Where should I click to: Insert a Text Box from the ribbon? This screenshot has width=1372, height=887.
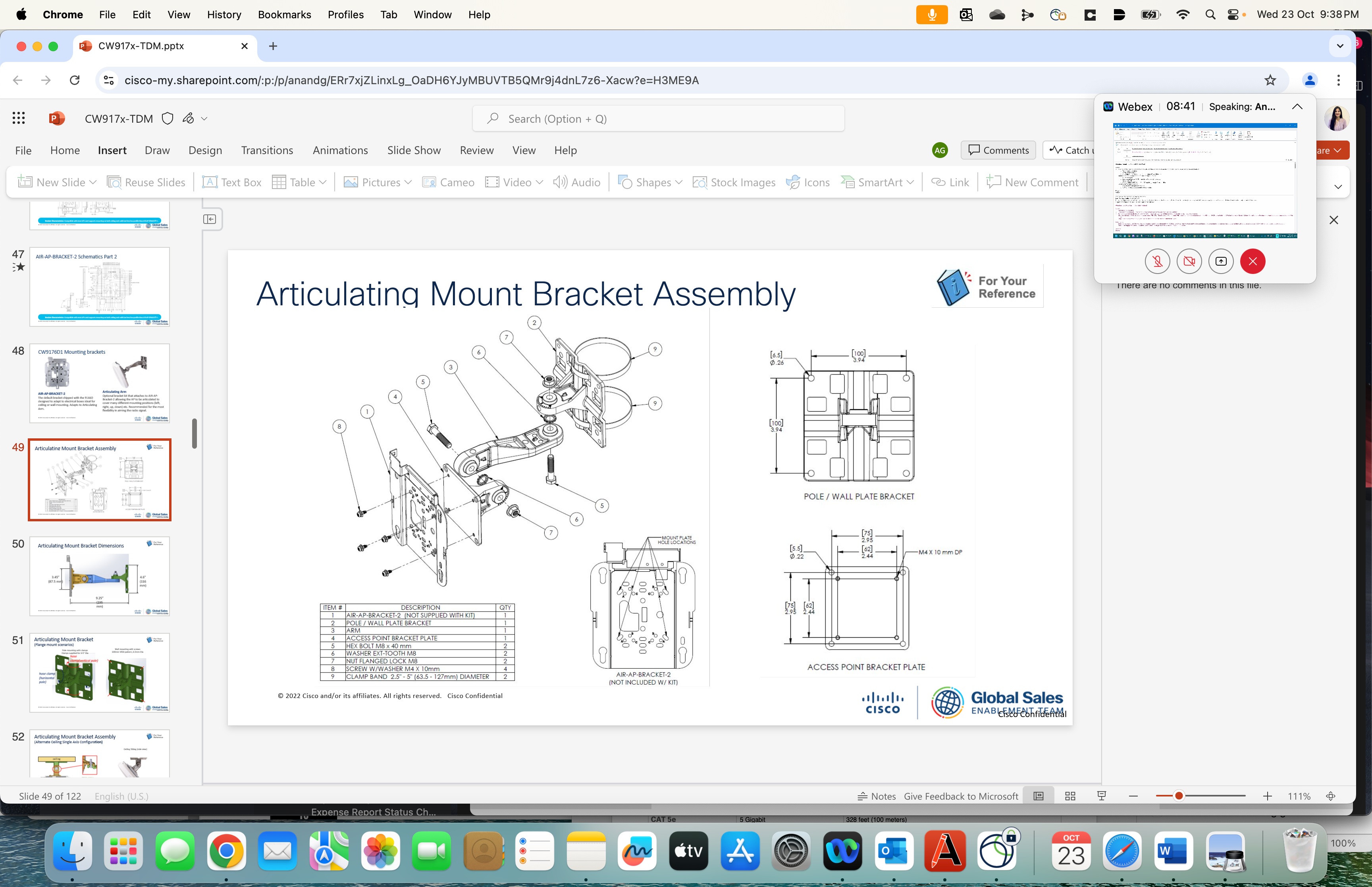[x=231, y=182]
